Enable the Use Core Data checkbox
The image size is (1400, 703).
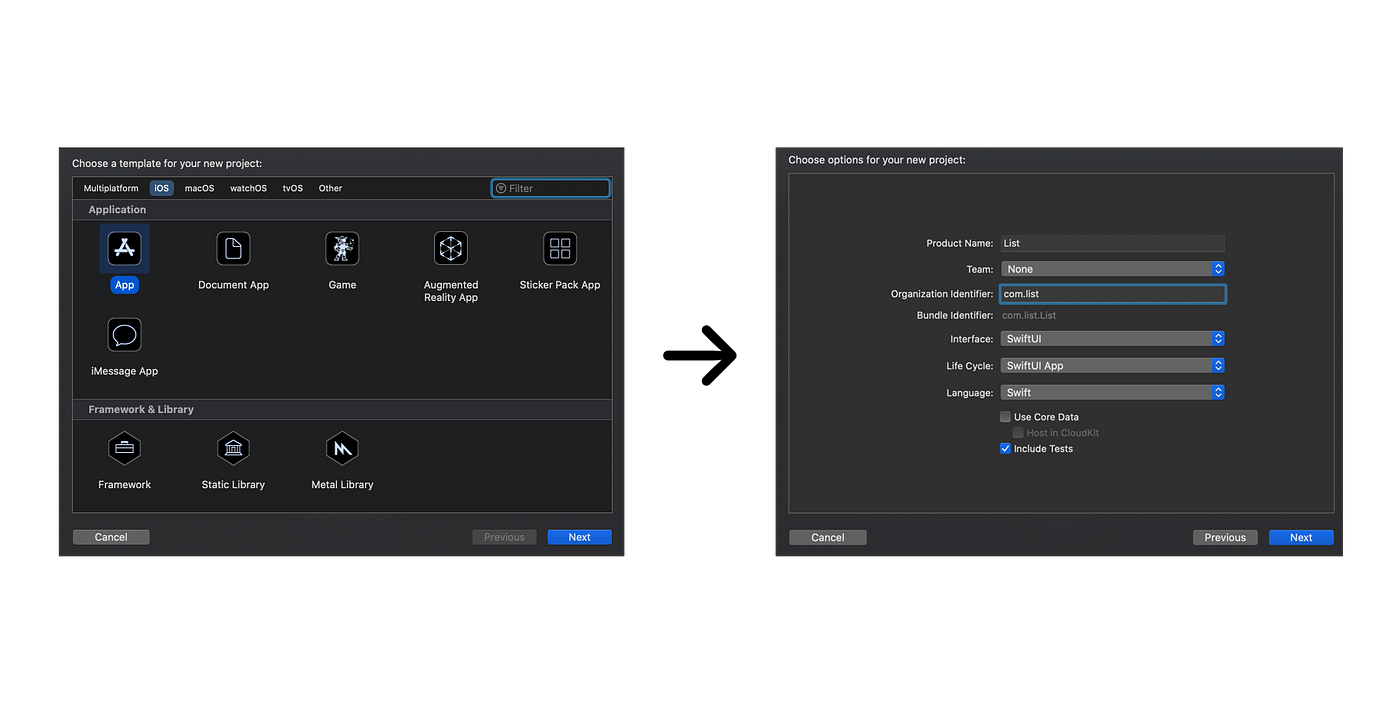point(1005,417)
